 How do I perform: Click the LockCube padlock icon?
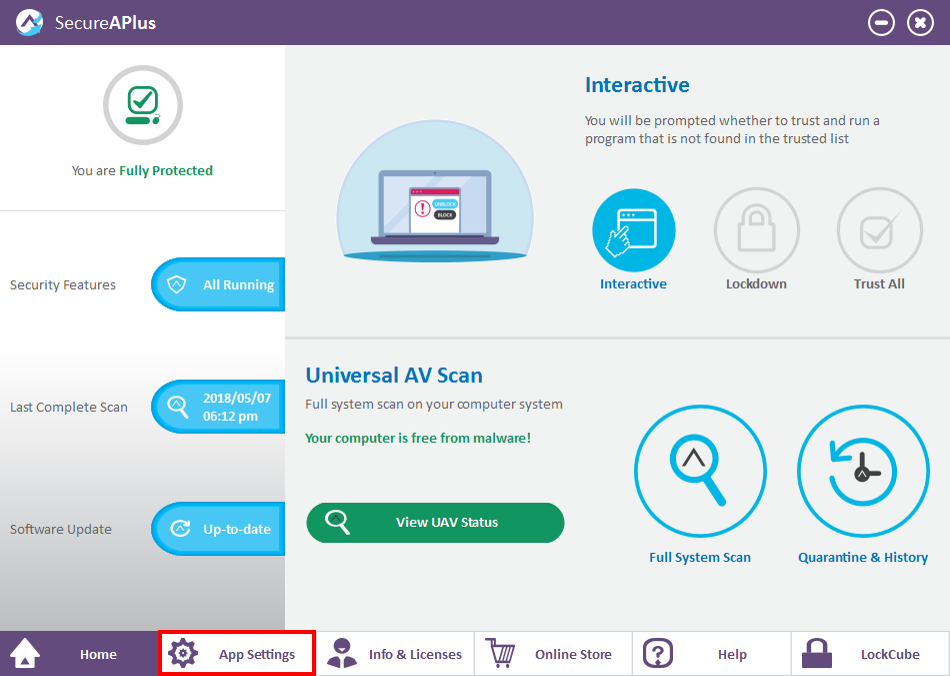pyautogui.click(x=816, y=653)
